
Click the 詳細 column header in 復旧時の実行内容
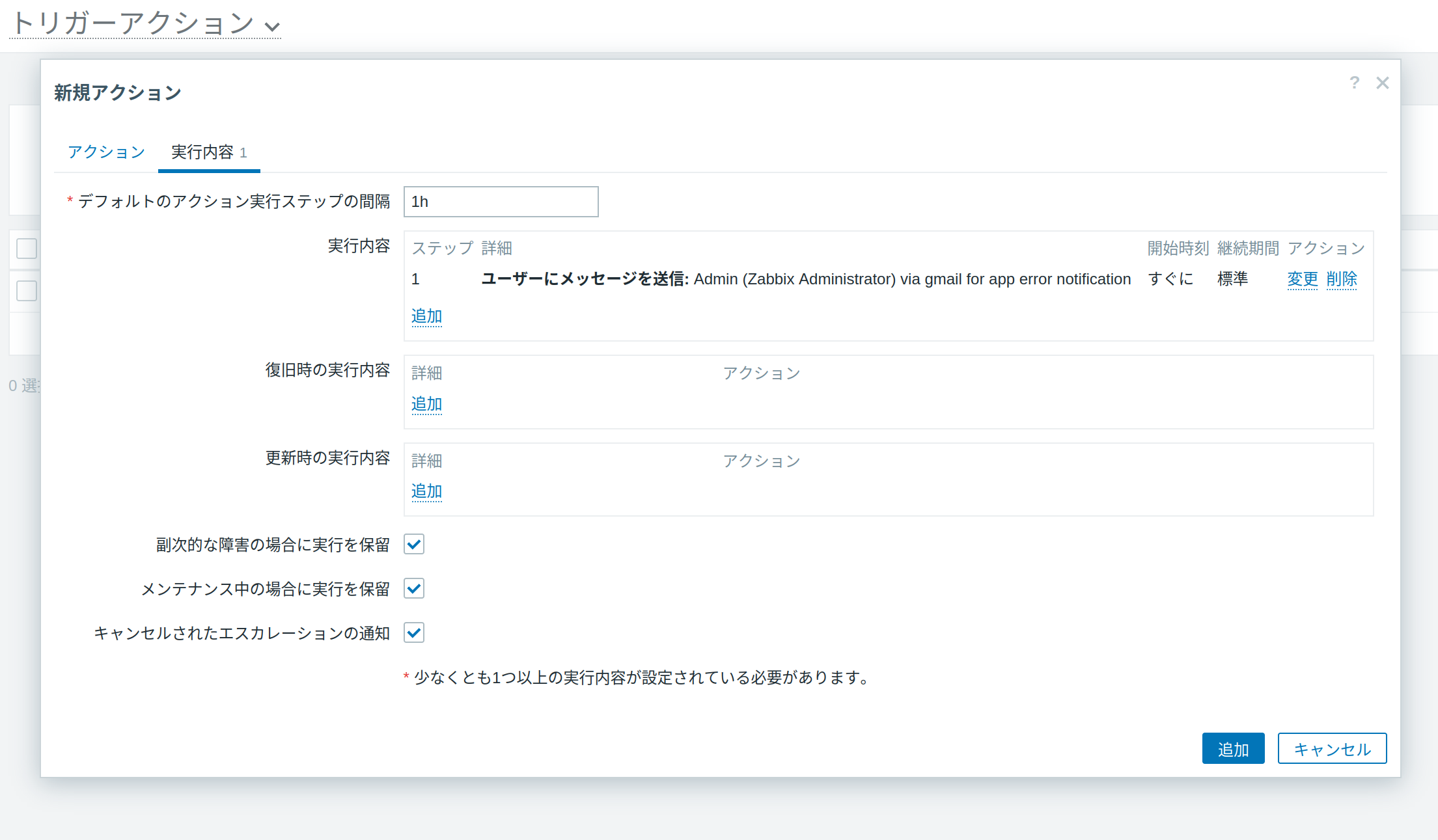426,373
